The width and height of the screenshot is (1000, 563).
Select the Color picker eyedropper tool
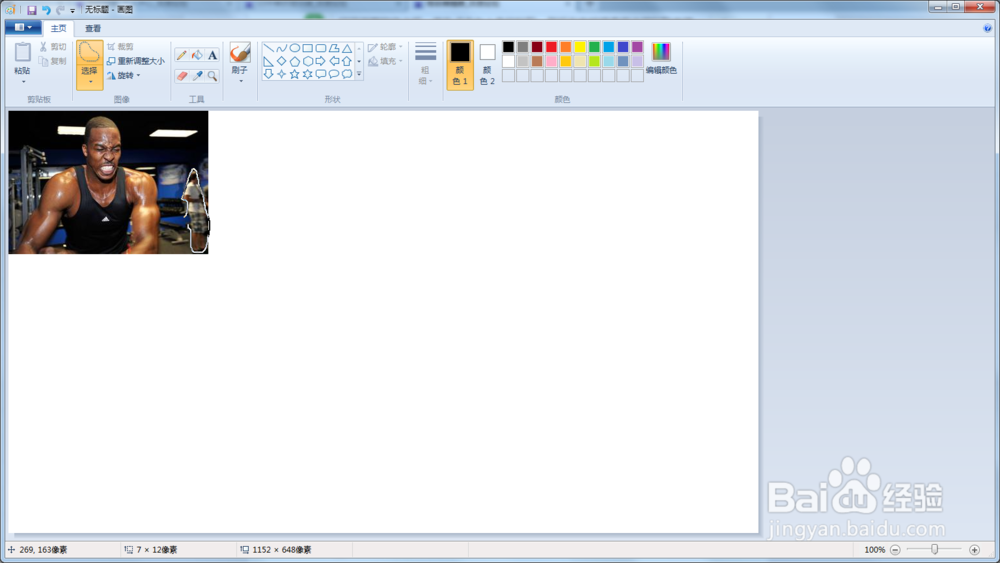tap(197, 76)
